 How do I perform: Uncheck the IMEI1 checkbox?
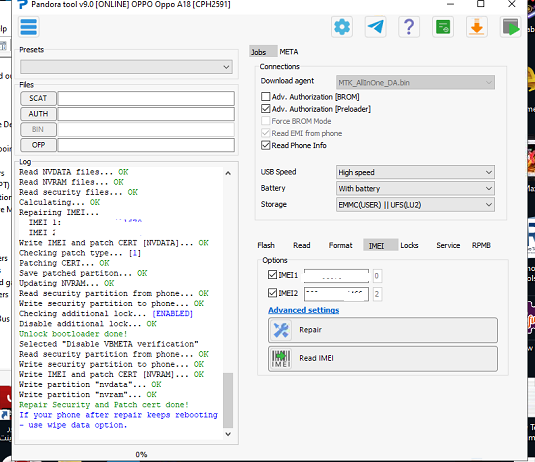coord(272,275)
